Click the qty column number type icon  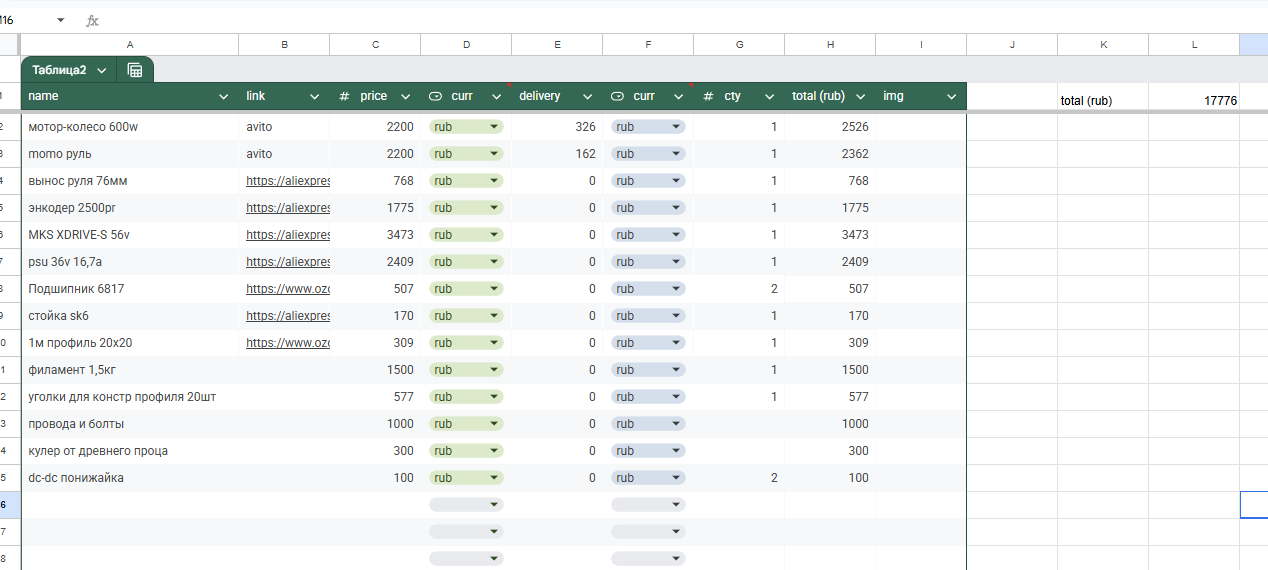coord(708,96)
